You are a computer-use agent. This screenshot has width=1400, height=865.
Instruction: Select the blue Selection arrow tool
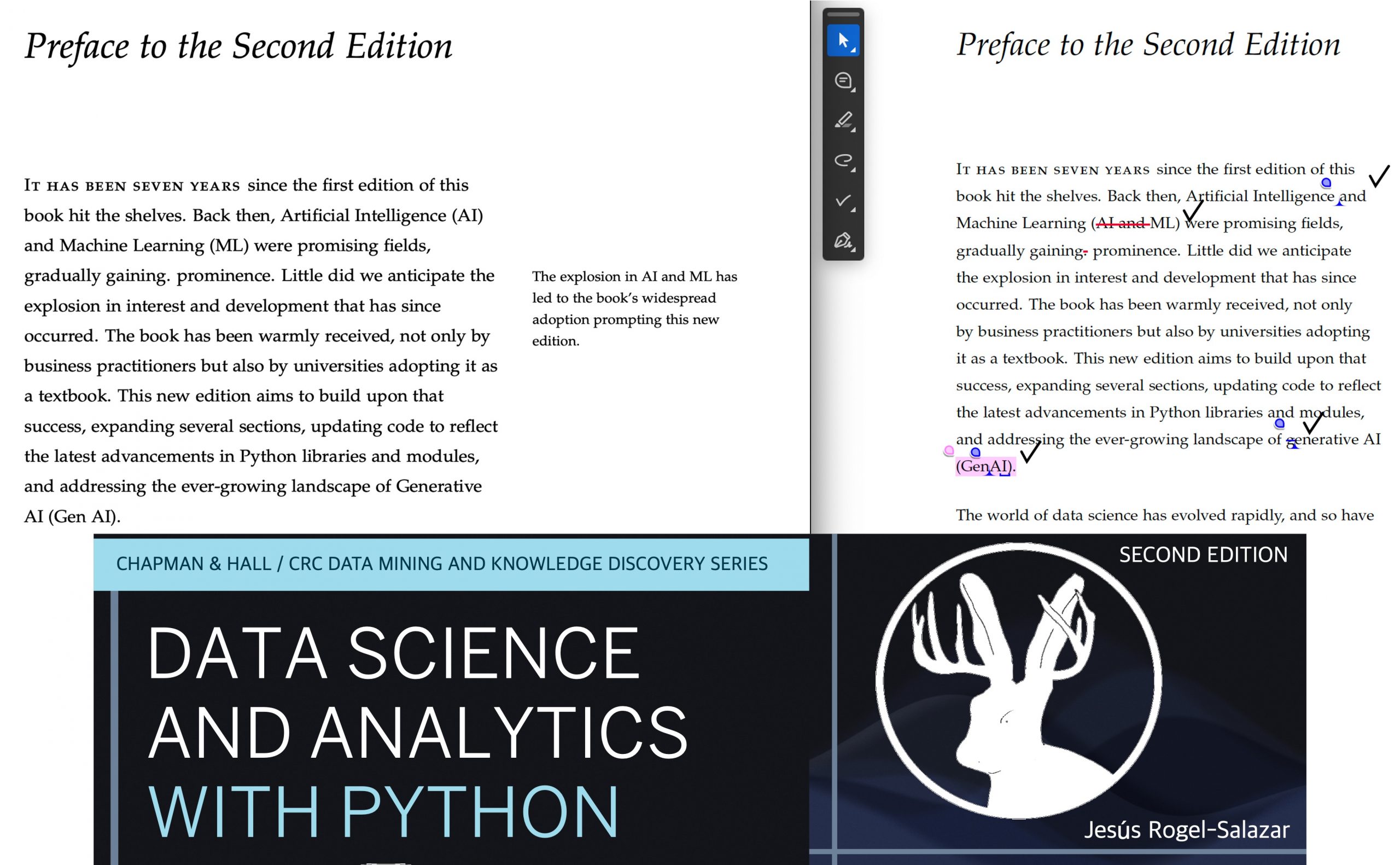tap(843, 40)
